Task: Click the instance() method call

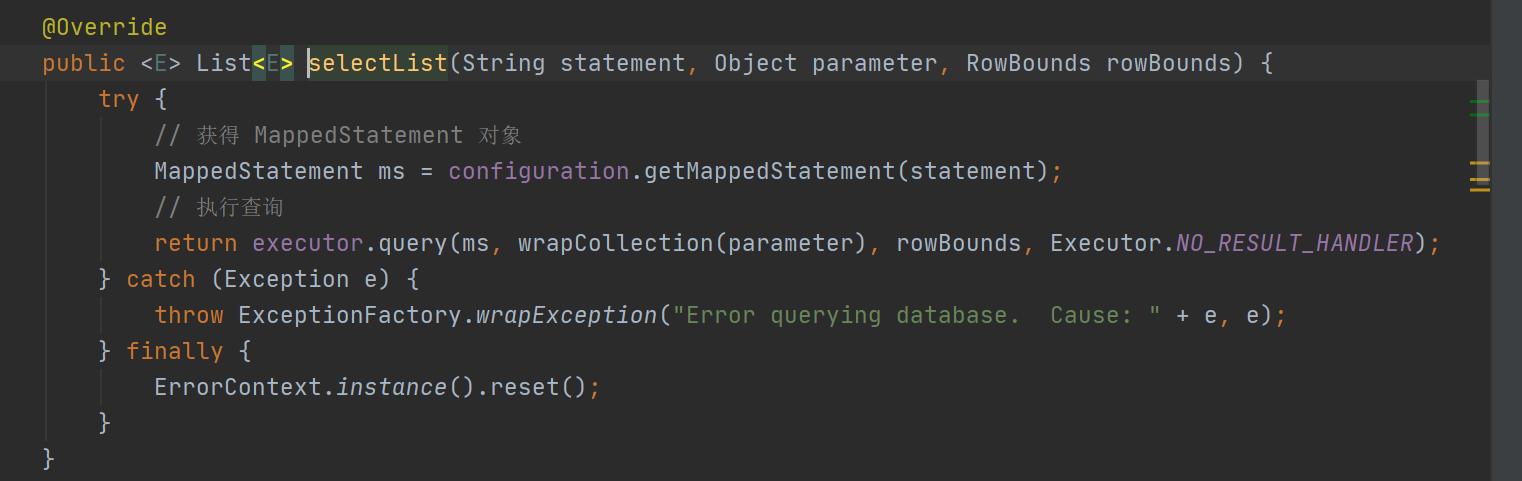Action: coord(406,387)
